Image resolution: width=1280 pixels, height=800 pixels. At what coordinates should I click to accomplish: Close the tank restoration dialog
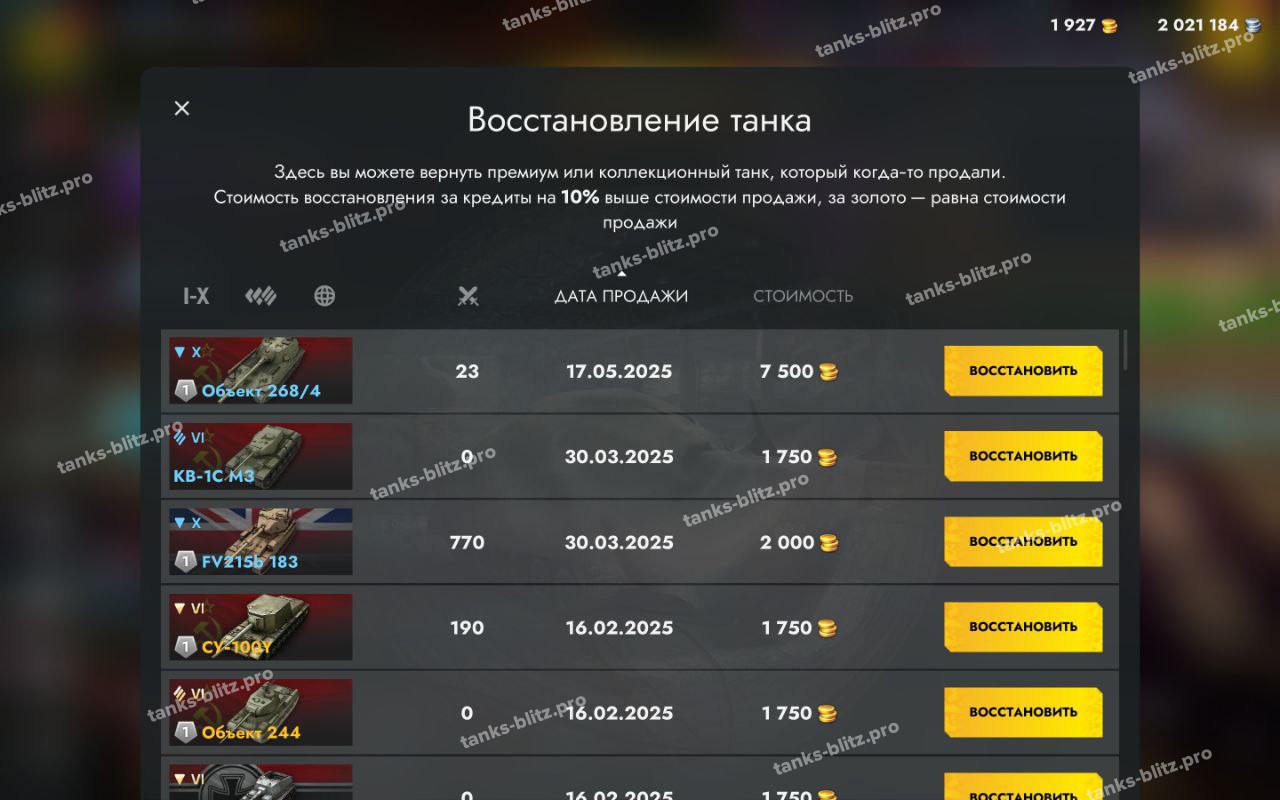(x=182, y=108)
